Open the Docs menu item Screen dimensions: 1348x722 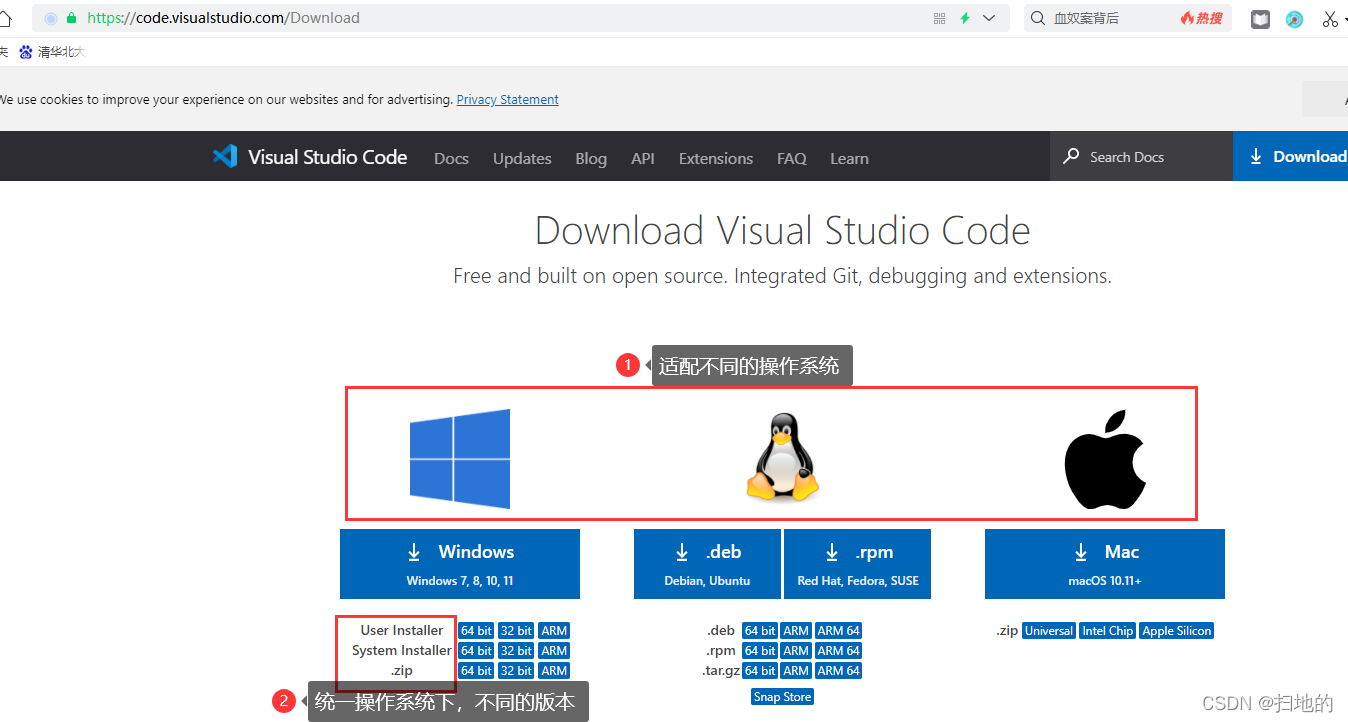(x=451, y=158)
